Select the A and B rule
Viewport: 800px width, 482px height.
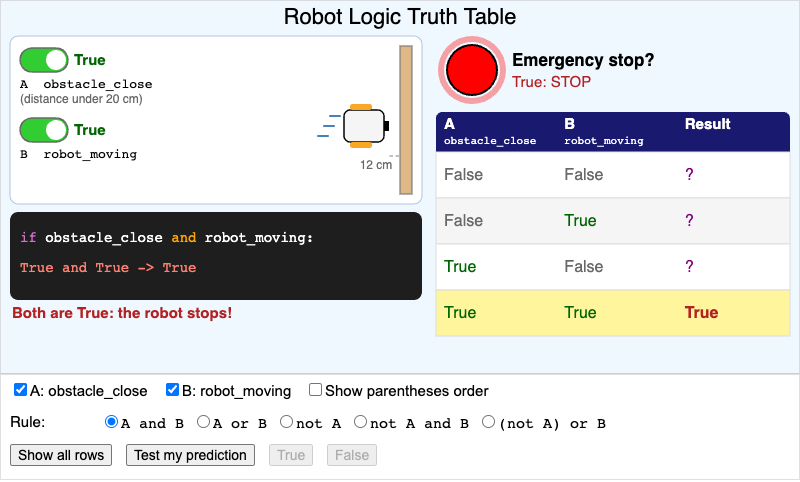click(x=111, y=422)
